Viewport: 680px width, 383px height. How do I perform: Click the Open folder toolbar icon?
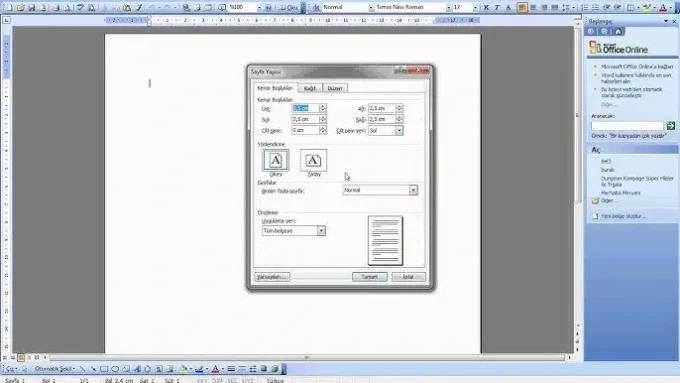pos(20,7)
